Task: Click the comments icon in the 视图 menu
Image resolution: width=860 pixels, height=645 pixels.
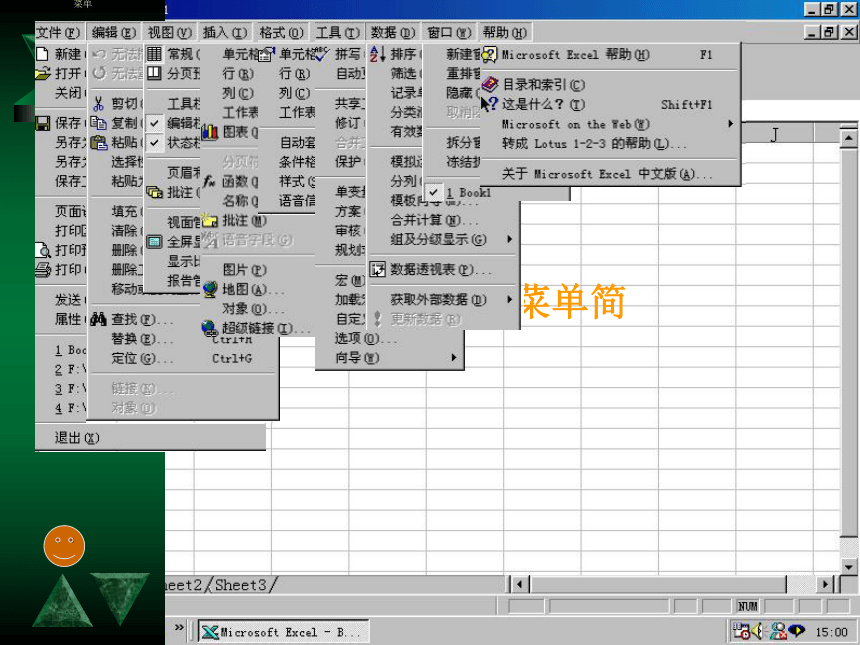Action: pos(155,192)
